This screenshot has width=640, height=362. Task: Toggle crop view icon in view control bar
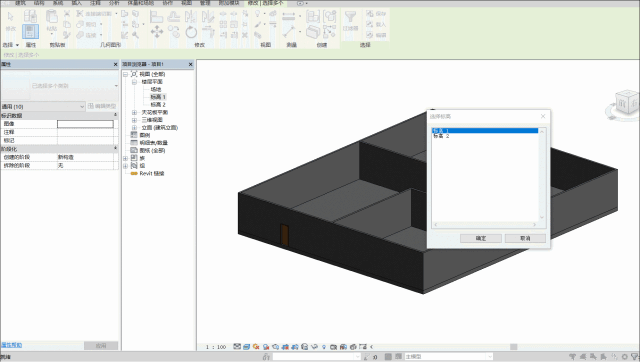pos(285,346)
